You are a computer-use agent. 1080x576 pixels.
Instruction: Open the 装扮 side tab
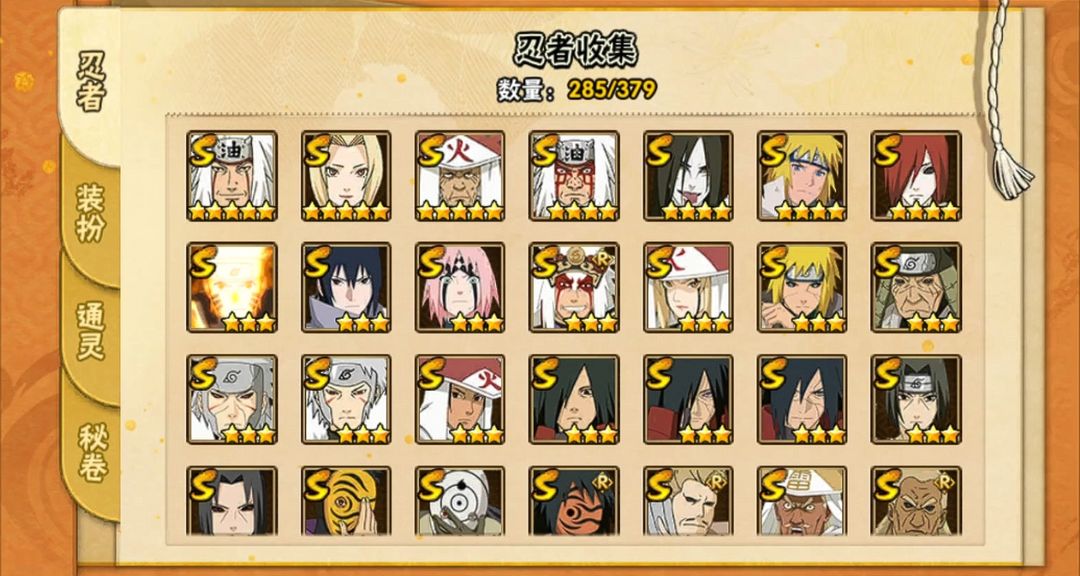[90, 212]
